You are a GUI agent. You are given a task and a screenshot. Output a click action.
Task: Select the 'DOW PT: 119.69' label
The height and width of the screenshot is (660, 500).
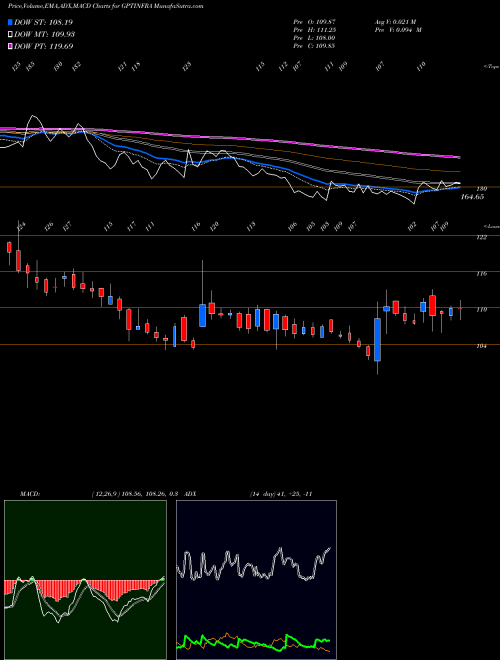point(43,46)
